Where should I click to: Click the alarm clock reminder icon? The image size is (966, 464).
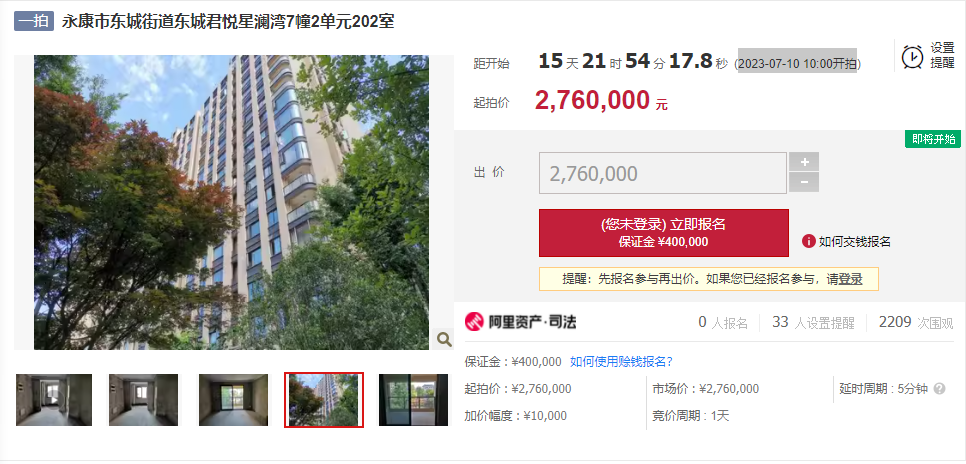(912, 56)
